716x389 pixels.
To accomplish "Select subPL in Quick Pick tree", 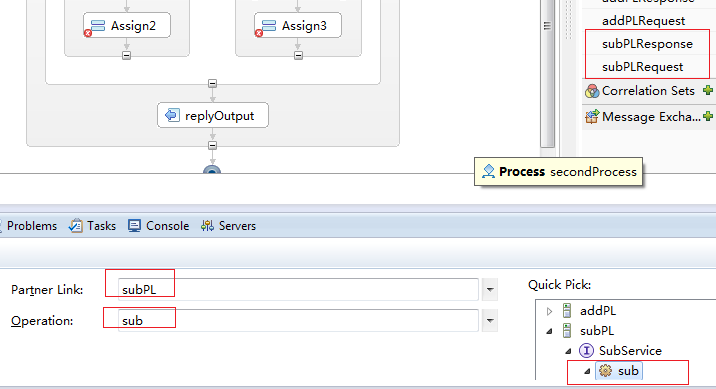I will point(597,331).
